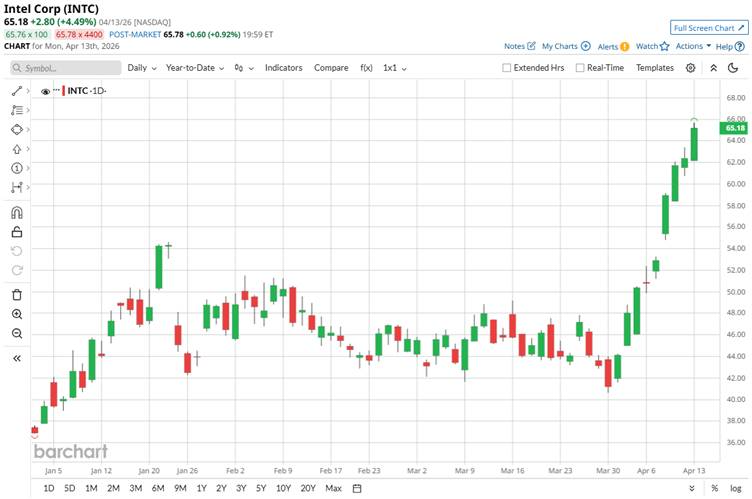Select the 2M range
752x499 pixels.
point(113,488)
